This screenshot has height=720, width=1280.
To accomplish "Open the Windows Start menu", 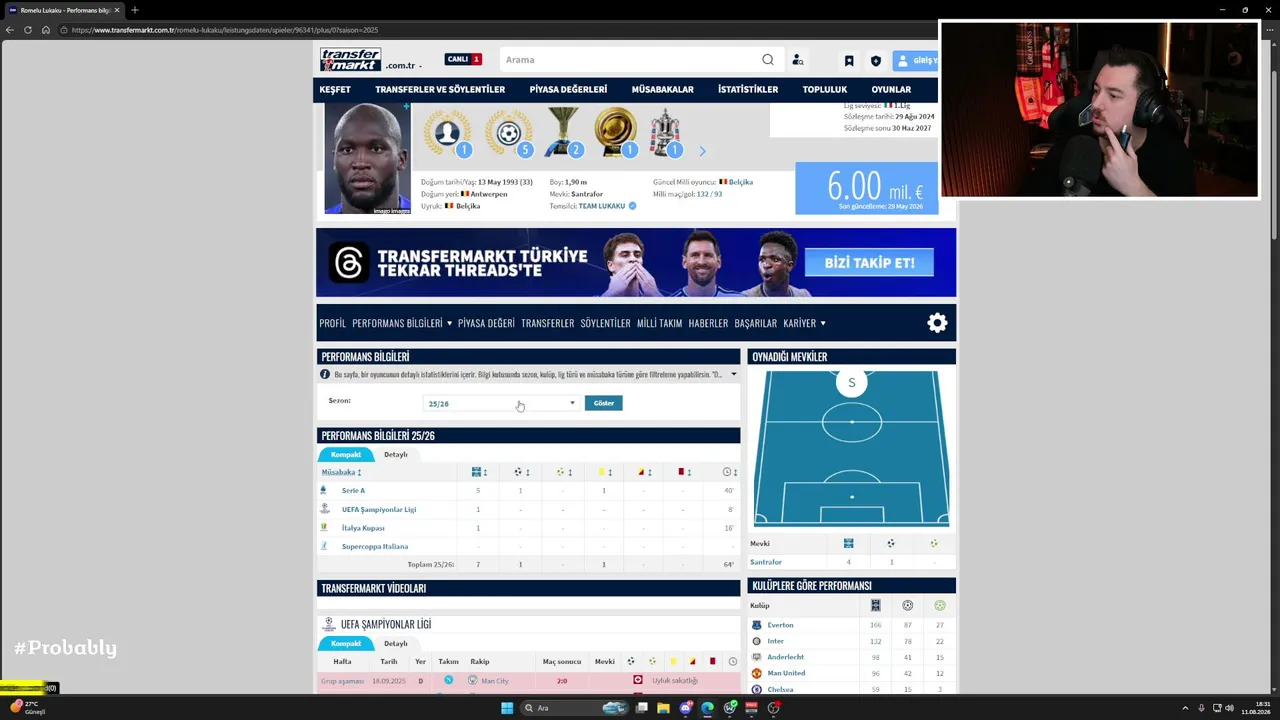I will (507, 708).
